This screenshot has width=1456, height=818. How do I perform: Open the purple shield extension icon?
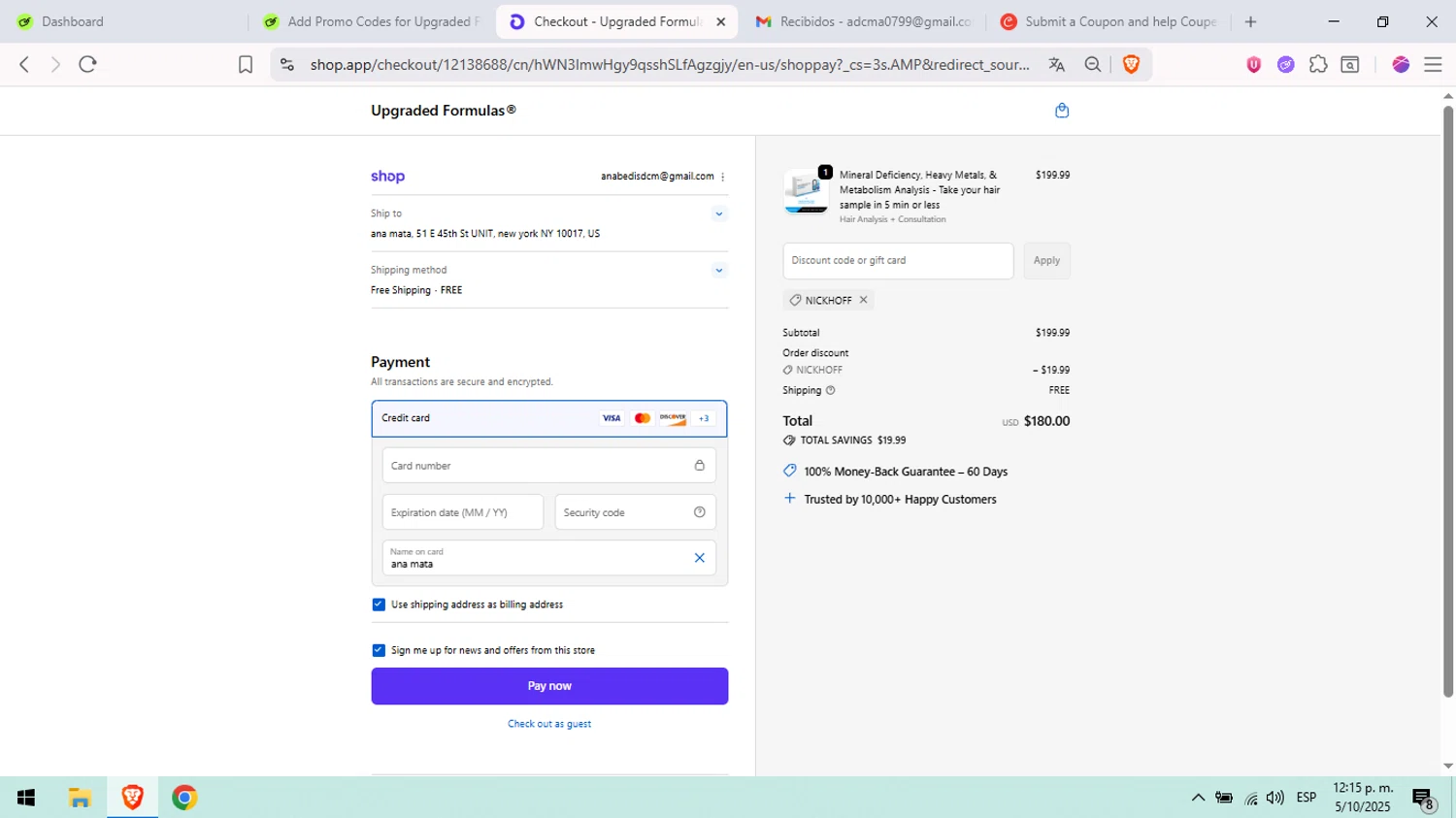1253,64
